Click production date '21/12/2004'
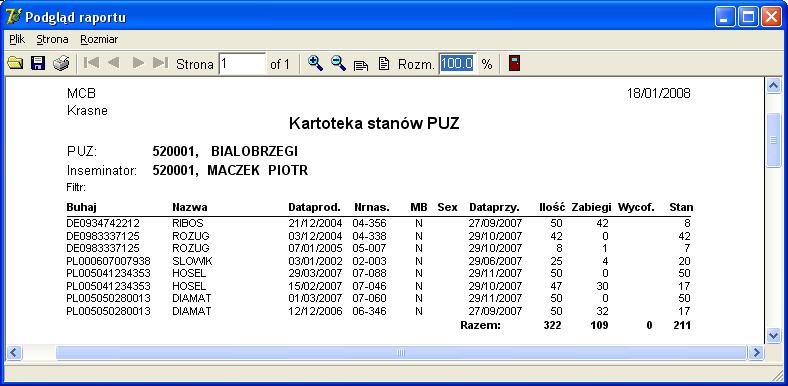 [x=315, y=223]
